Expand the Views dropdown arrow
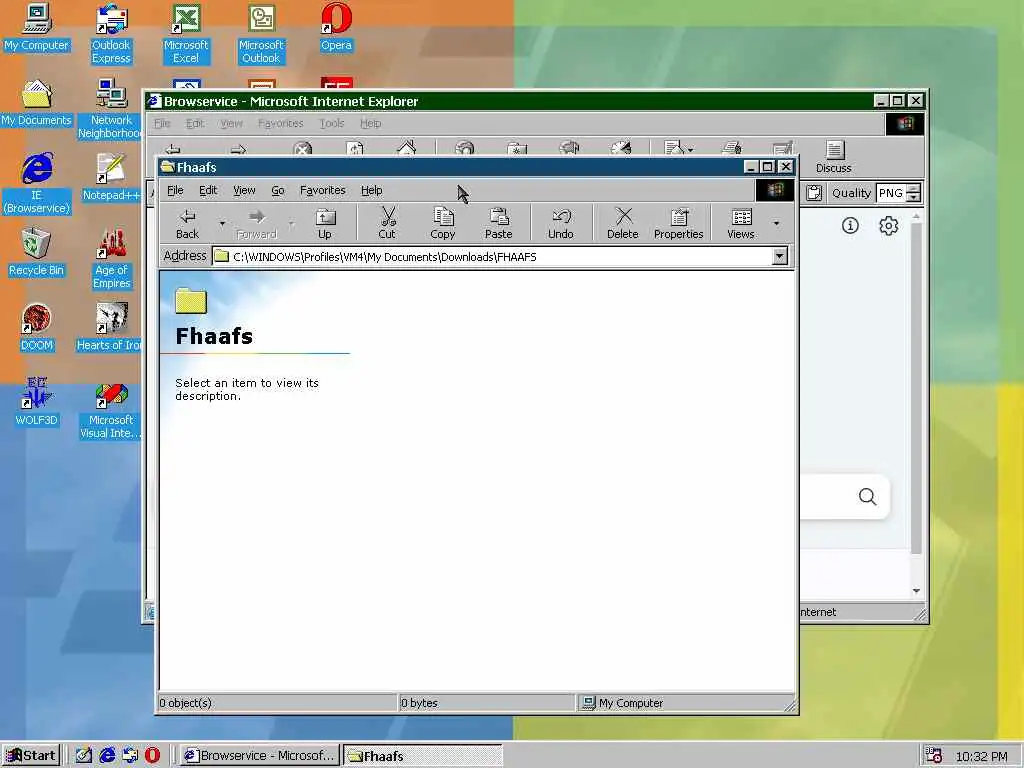The image size is (1024, 768). (x=776, y=223)
